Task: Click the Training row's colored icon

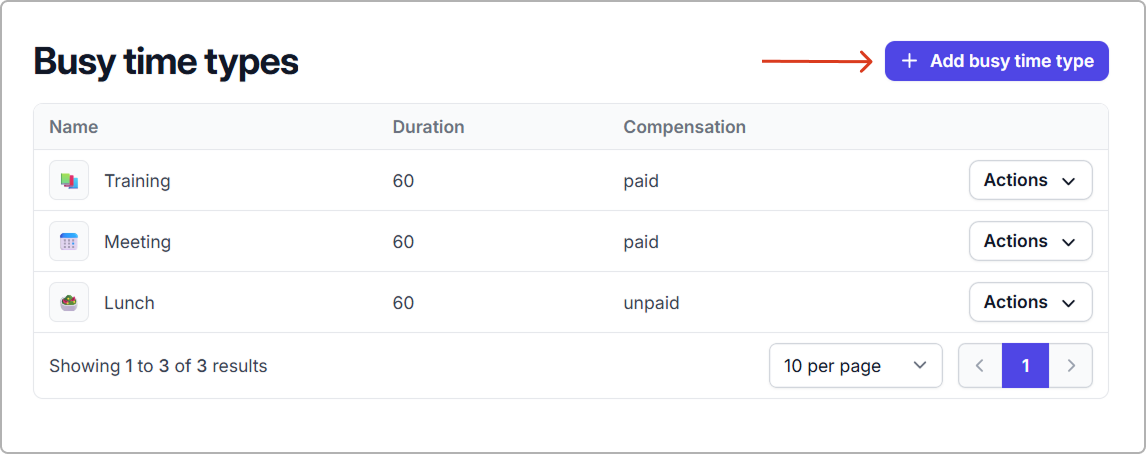Action: click(69, 181)
